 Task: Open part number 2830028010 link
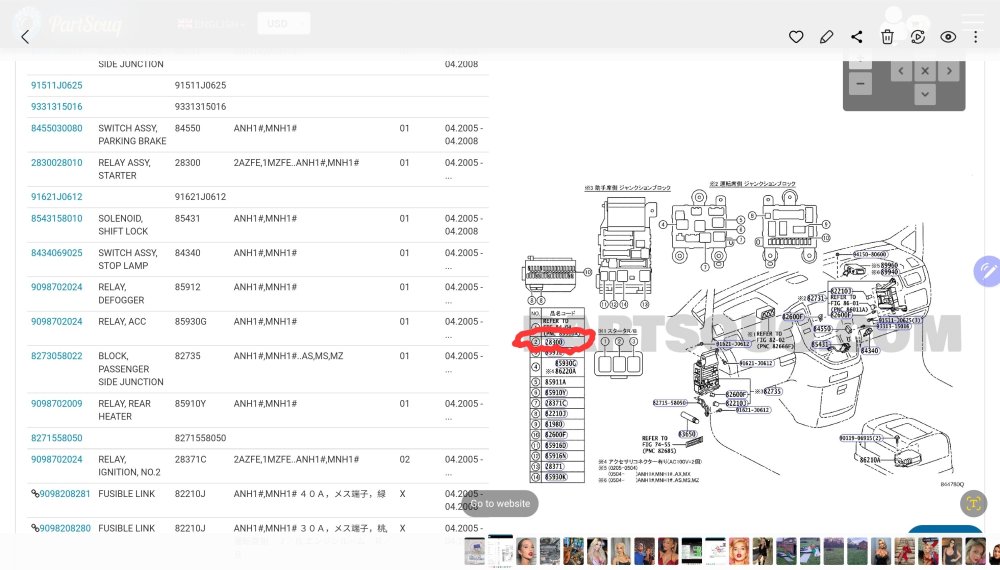[x=57, y=163]
